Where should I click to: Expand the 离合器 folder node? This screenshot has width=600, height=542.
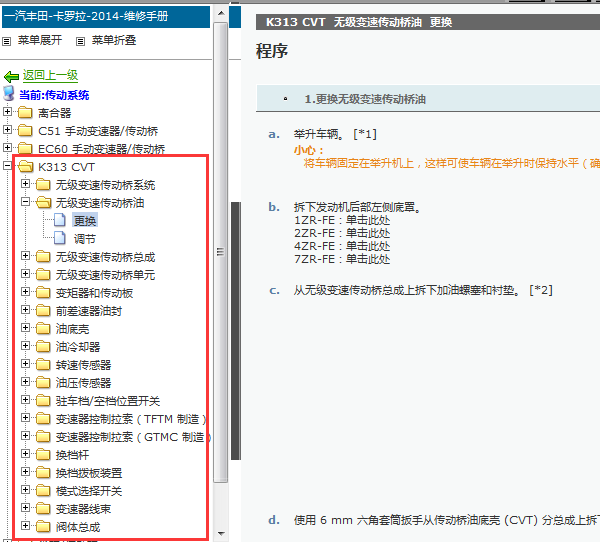click(x=7, y=111)
